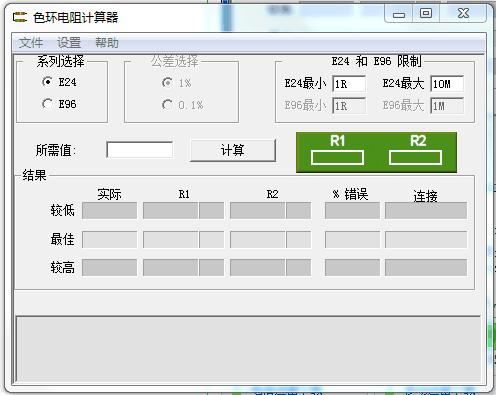Maximize the 色环电阻计算器 window
The width and height of the screenshot is (496, 395).
[x=426, y=14]
